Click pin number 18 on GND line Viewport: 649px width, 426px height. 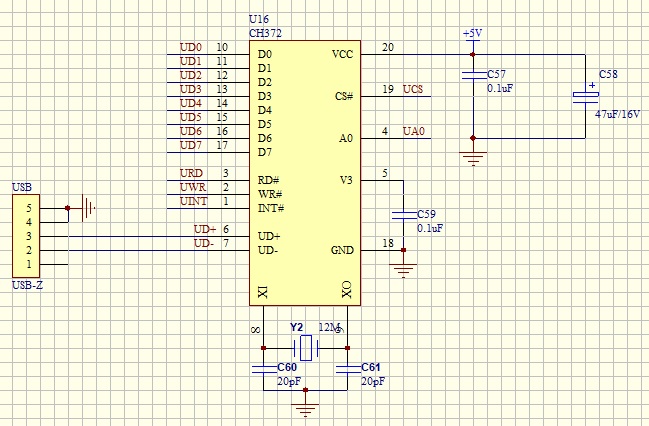tap(388, 243)
